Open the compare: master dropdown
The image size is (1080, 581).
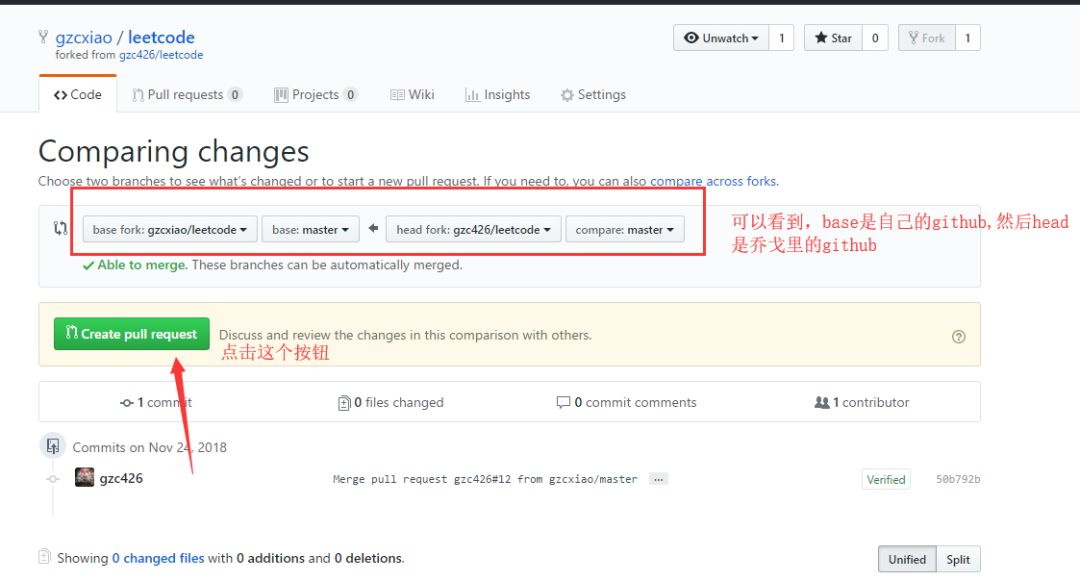[x=625, y=229]
